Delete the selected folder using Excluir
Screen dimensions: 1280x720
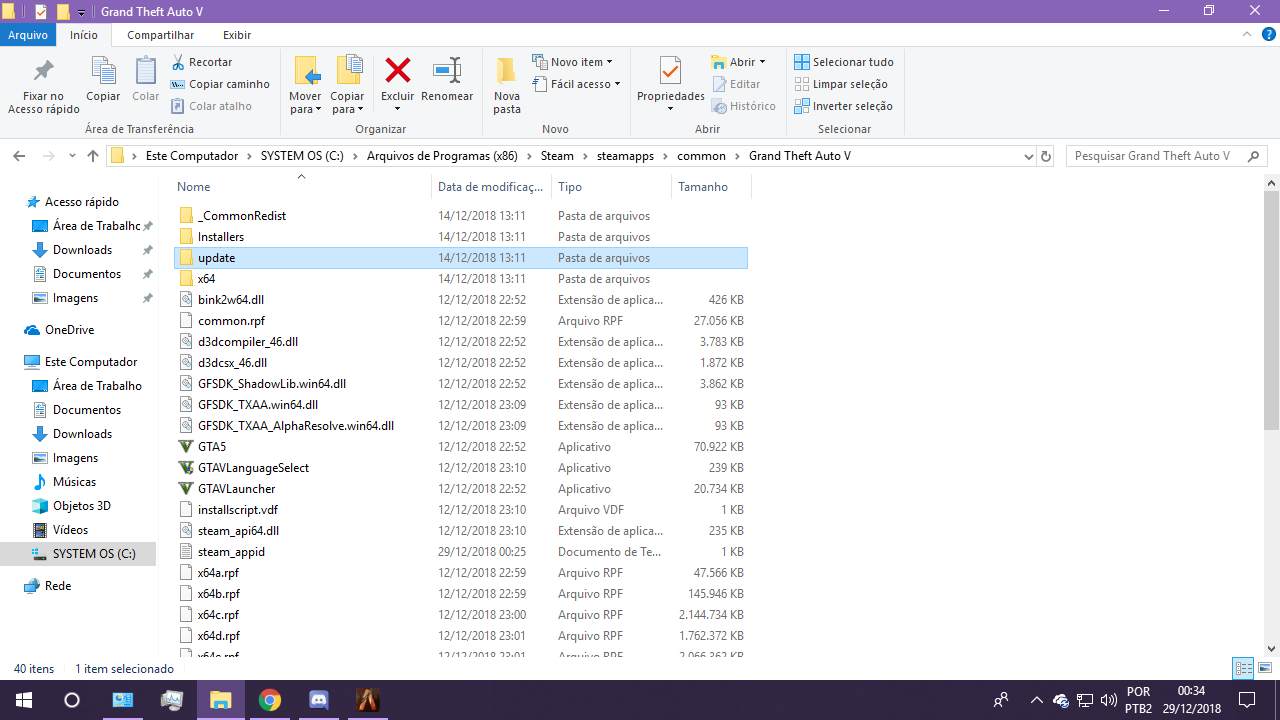(x=397, y=80)
